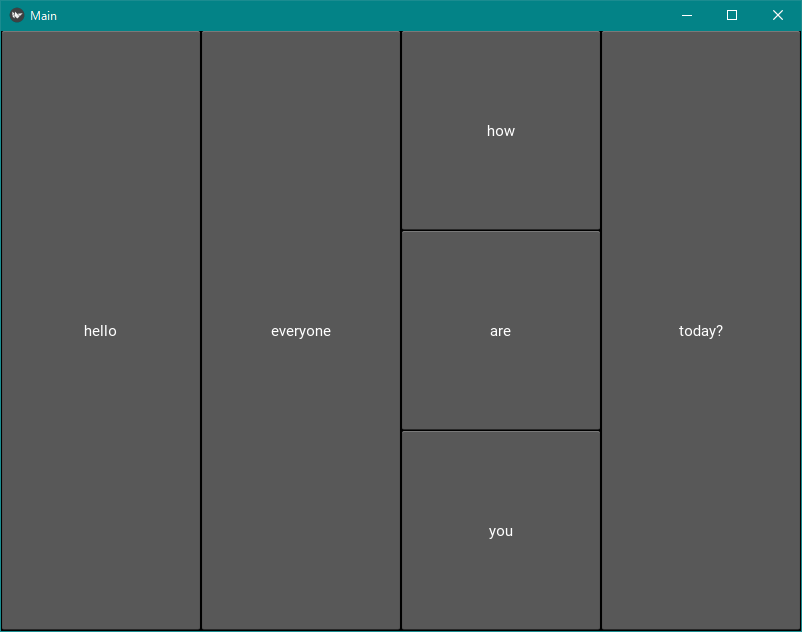Minimize the Main window

[x=686, y=15]
